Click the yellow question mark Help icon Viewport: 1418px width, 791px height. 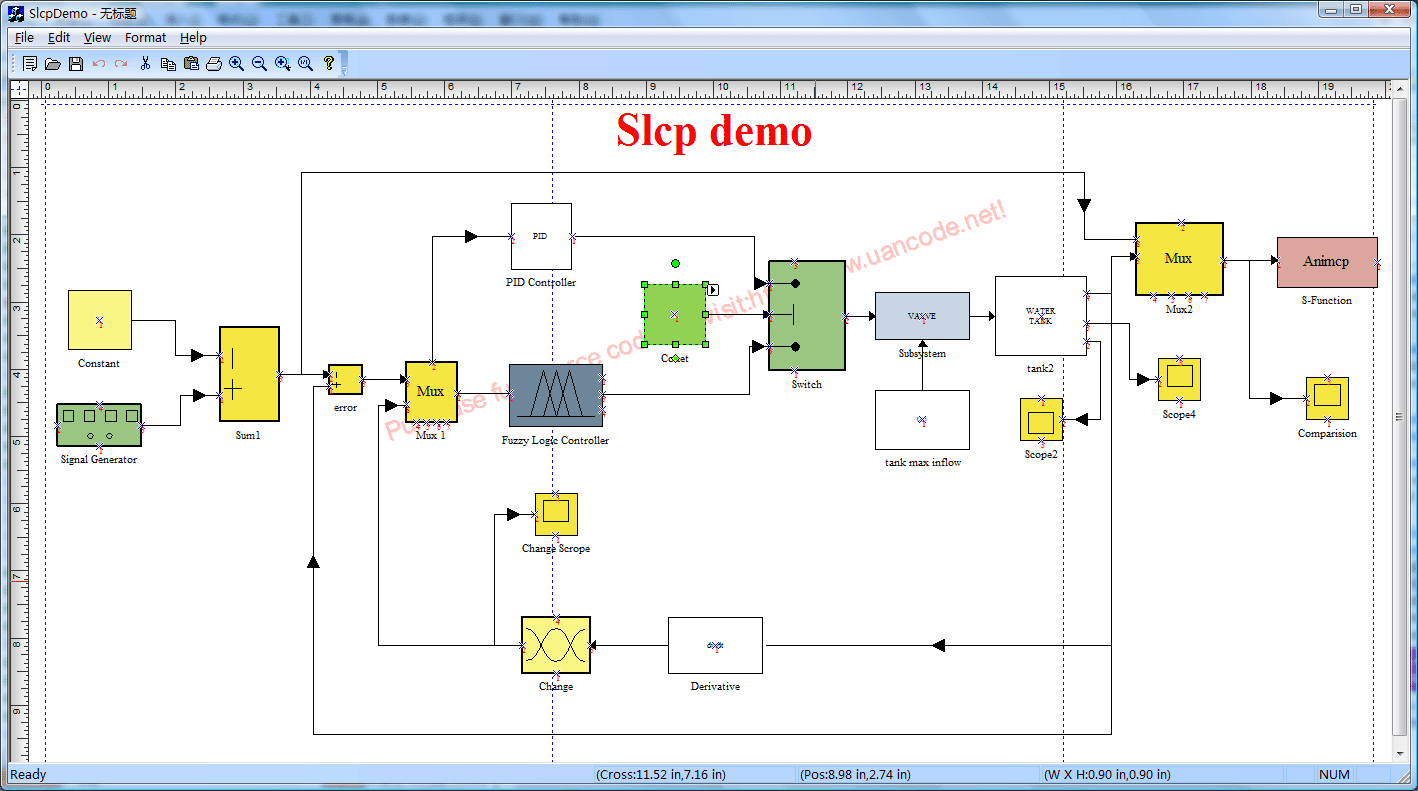tap(329, 64)
